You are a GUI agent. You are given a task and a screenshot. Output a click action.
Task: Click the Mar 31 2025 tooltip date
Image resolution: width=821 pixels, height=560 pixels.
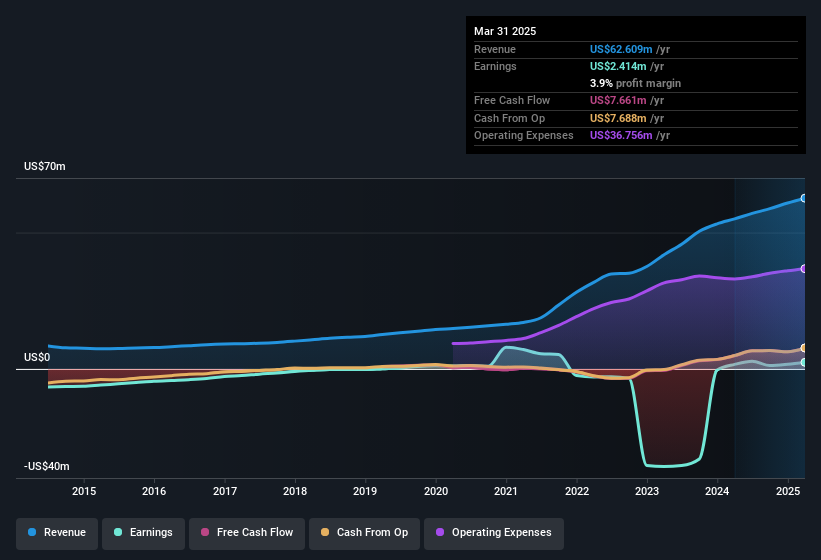coord(505,31)
